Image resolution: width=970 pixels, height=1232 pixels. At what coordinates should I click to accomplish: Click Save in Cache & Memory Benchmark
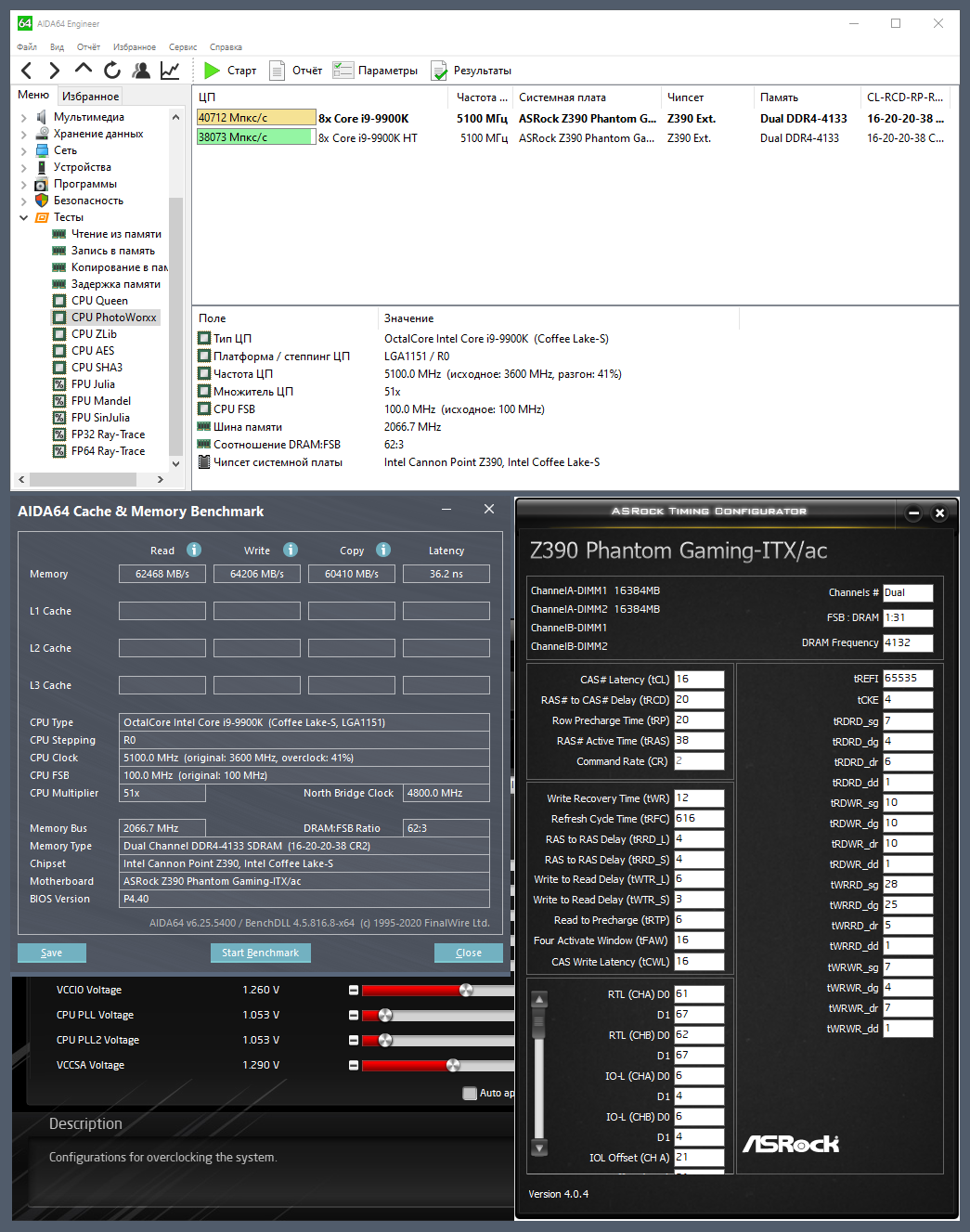click(x=52, y=953)
